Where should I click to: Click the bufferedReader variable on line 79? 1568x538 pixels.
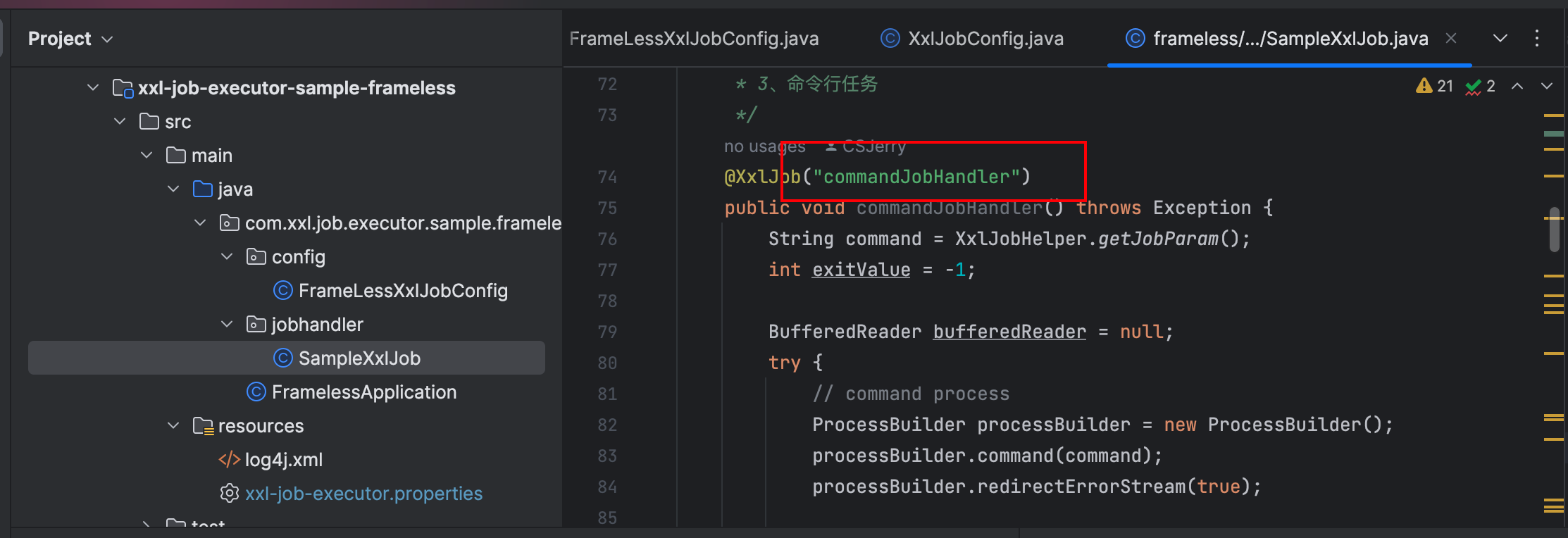point(1009,332)
